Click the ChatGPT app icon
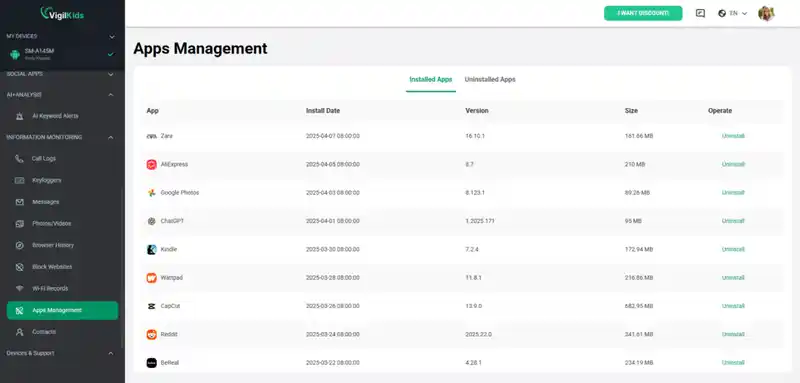 click(152, 221)
